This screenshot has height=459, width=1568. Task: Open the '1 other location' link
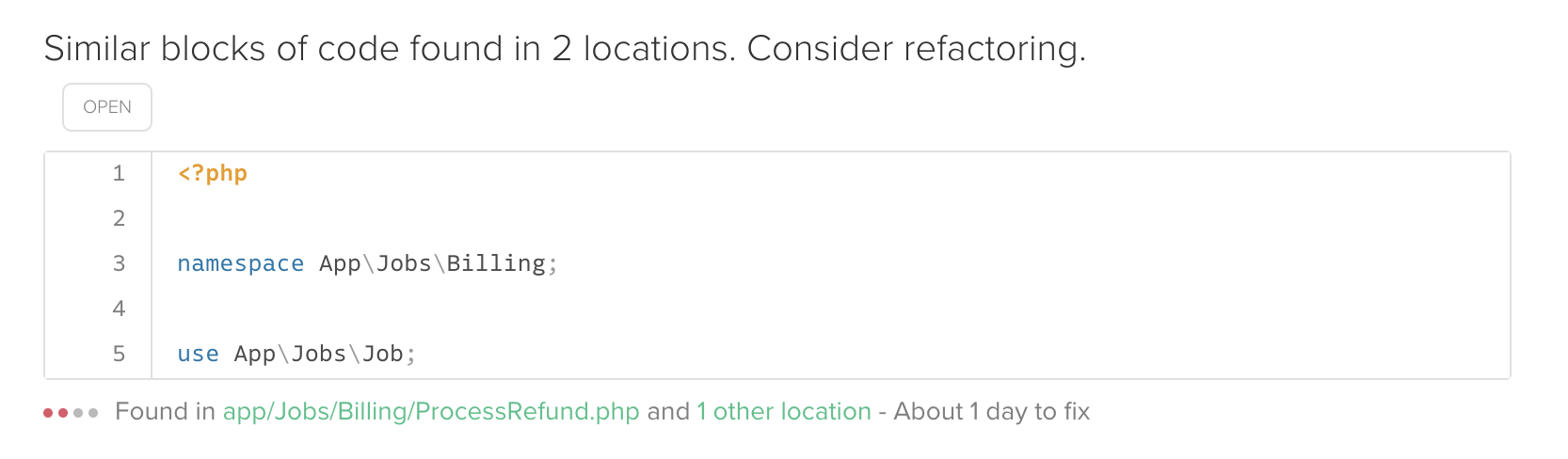(x=784, y=412)
